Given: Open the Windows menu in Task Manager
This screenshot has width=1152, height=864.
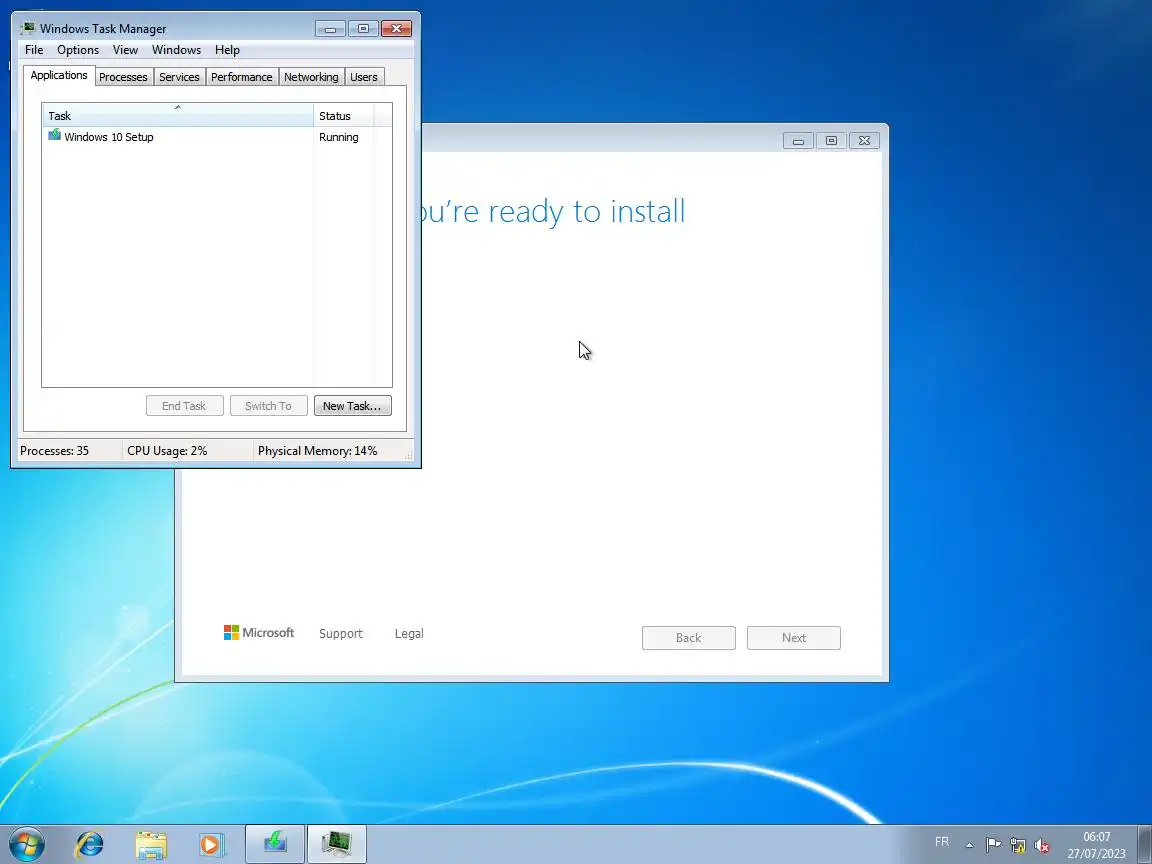Looking at the screenshot, I should [x=176, y=50].
